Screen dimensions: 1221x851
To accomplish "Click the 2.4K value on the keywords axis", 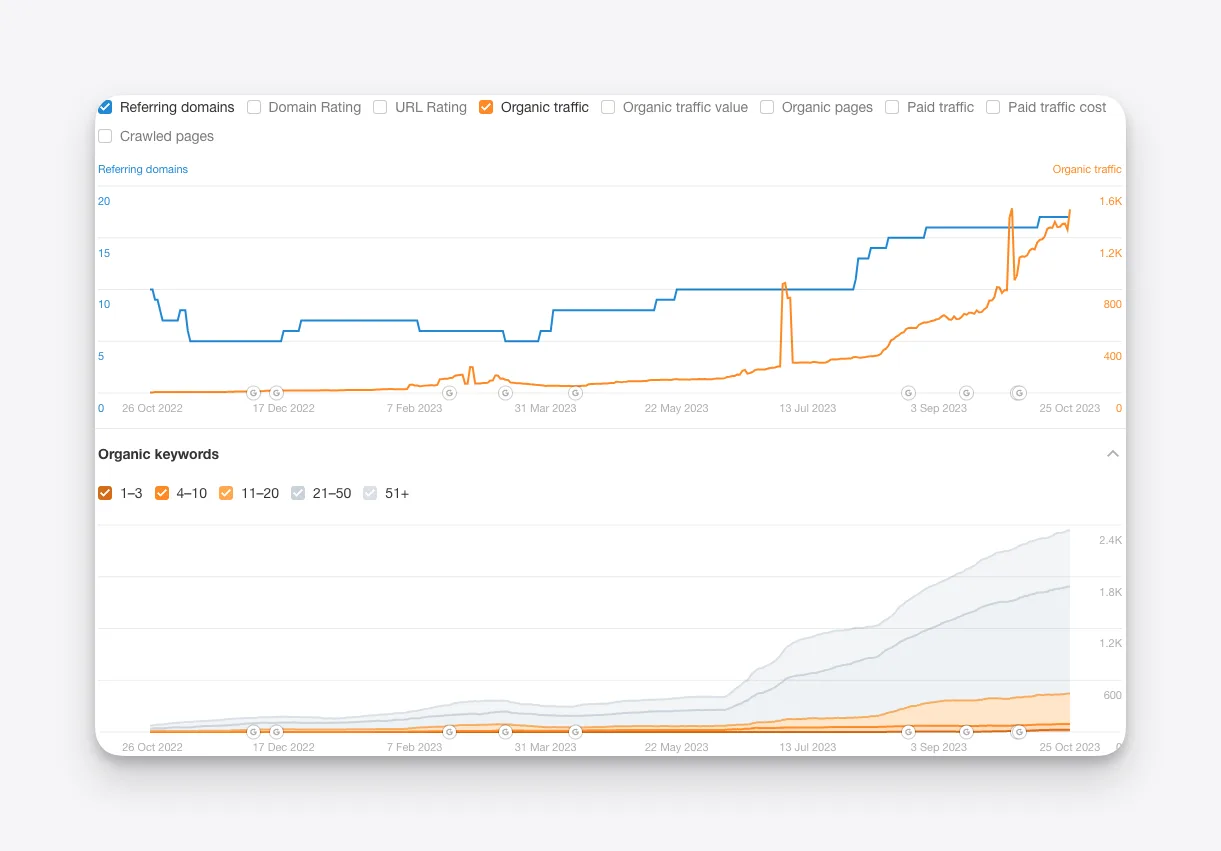I will (1111, 540).
